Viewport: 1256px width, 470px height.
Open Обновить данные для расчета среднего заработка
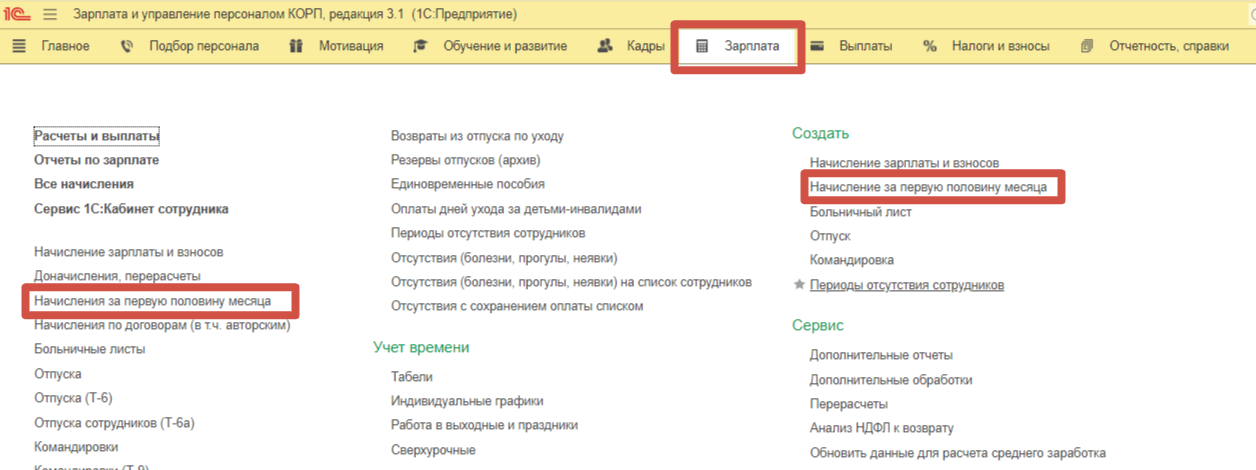point(958,453)
